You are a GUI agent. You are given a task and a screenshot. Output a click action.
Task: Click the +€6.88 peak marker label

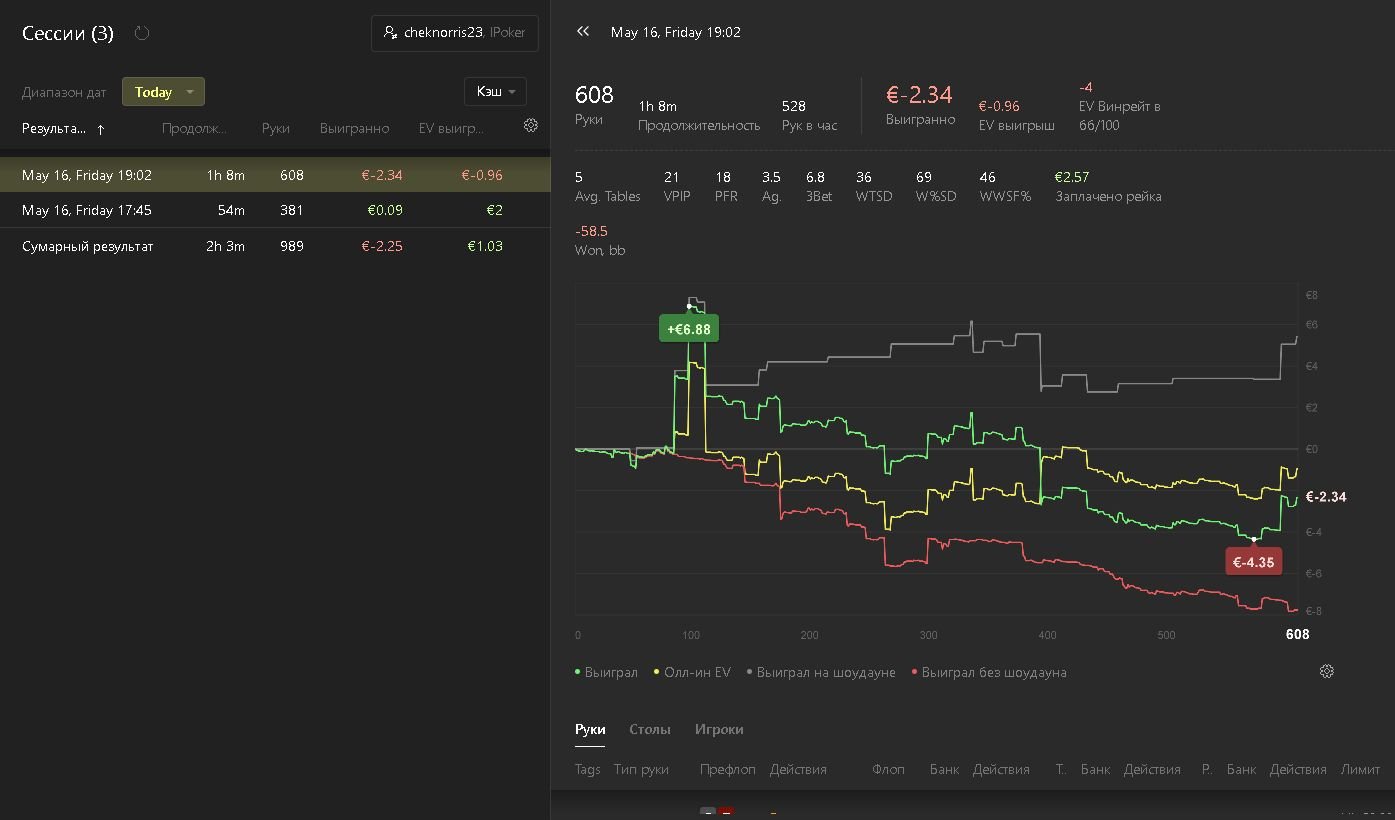point(689,329)
